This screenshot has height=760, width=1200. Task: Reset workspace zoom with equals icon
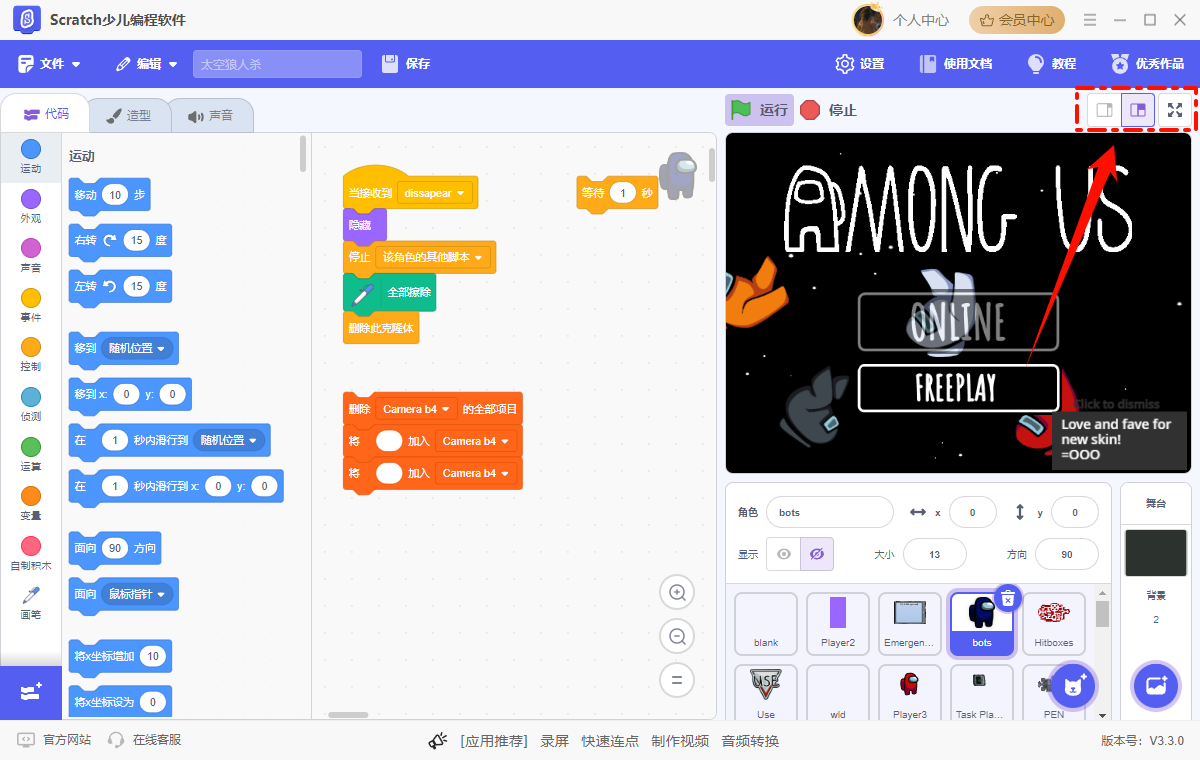pos(677,680)
